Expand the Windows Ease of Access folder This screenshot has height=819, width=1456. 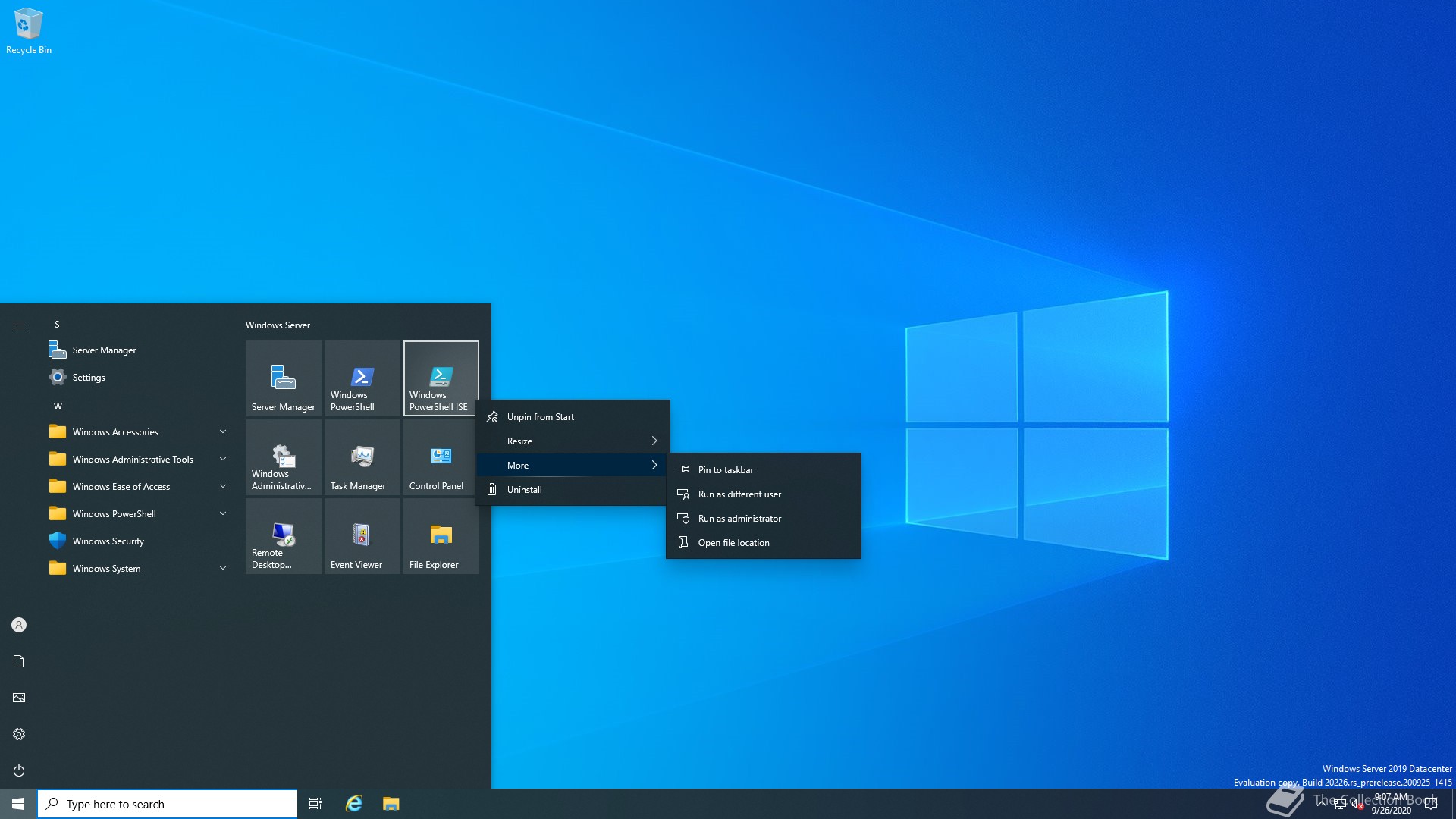(x=136, y=486)
